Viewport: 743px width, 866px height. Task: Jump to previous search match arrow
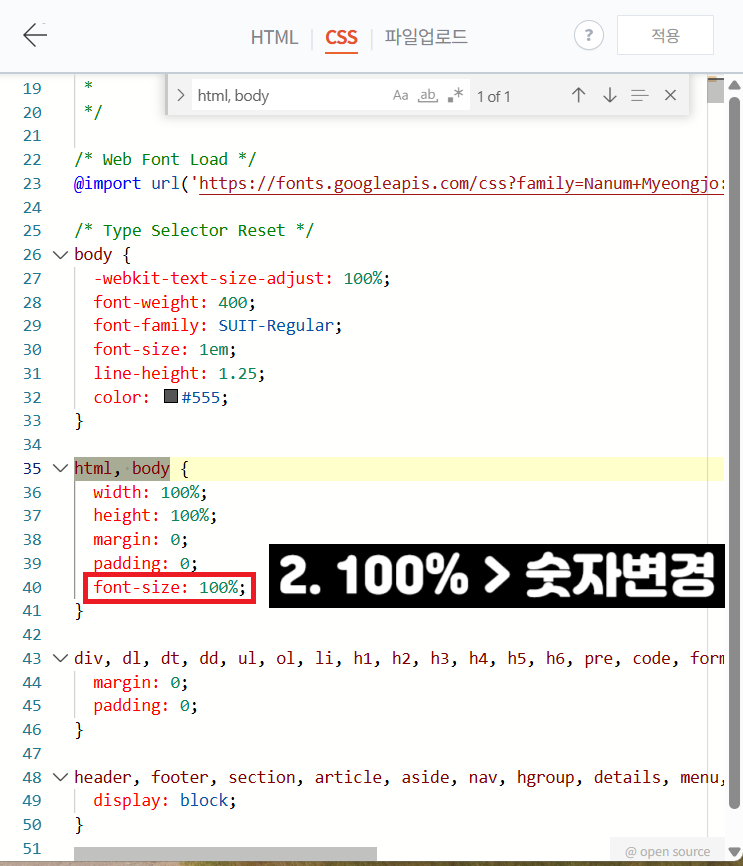(x=578, y=95)
